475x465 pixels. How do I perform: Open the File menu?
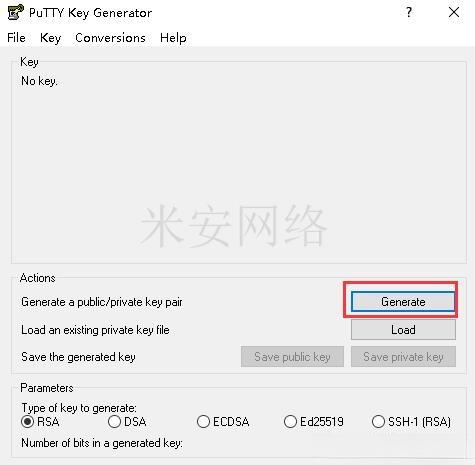click(16, 38)
